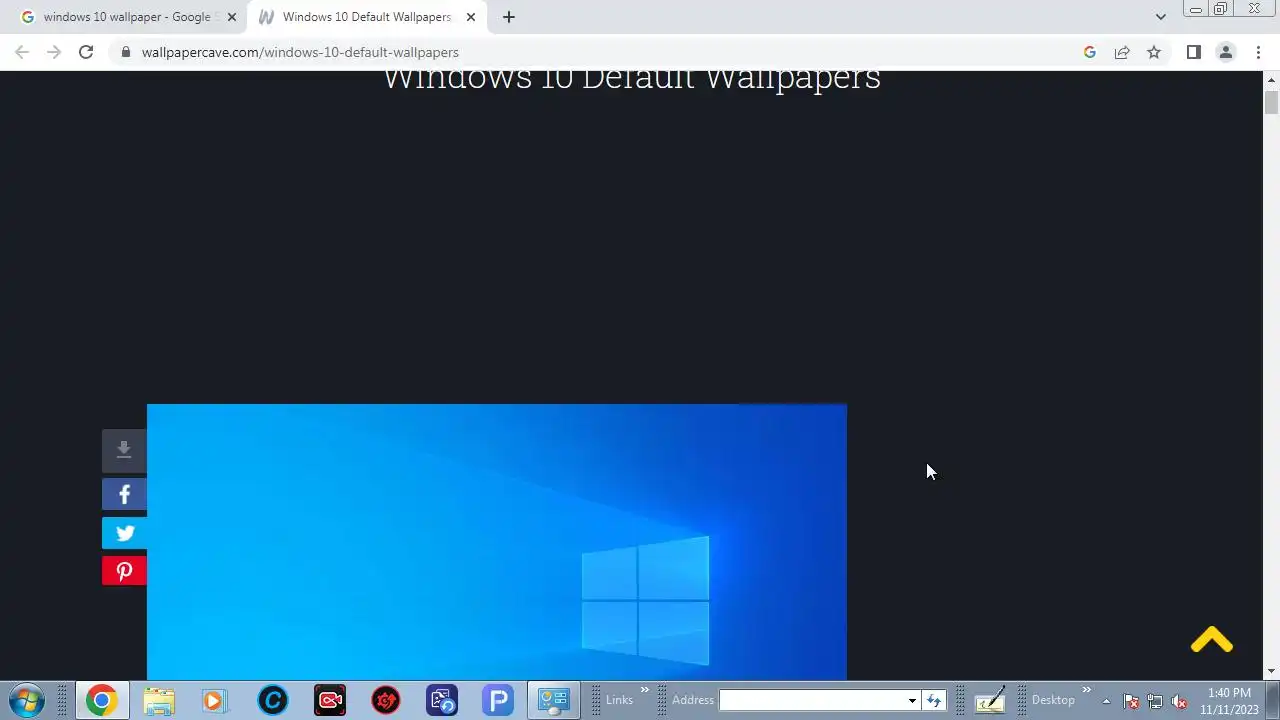
Task: Open the Windows 10 blue wallpaper image
Action: 497,542
